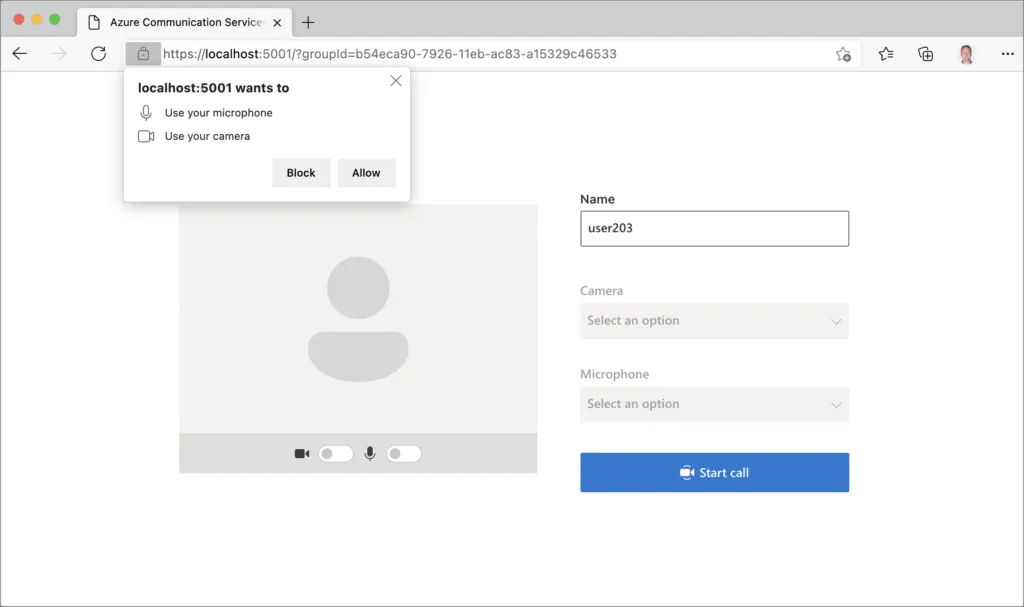Dismiss the permission popup with X
The height and width of the screenshot is (607, 1024).
pos(396,81)
